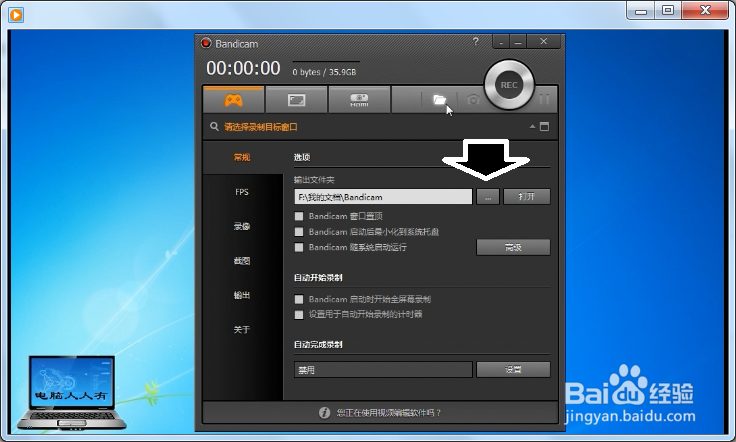Open the 录像 video settings section
The image size is (736, 442).
click(x=242, y=226)
